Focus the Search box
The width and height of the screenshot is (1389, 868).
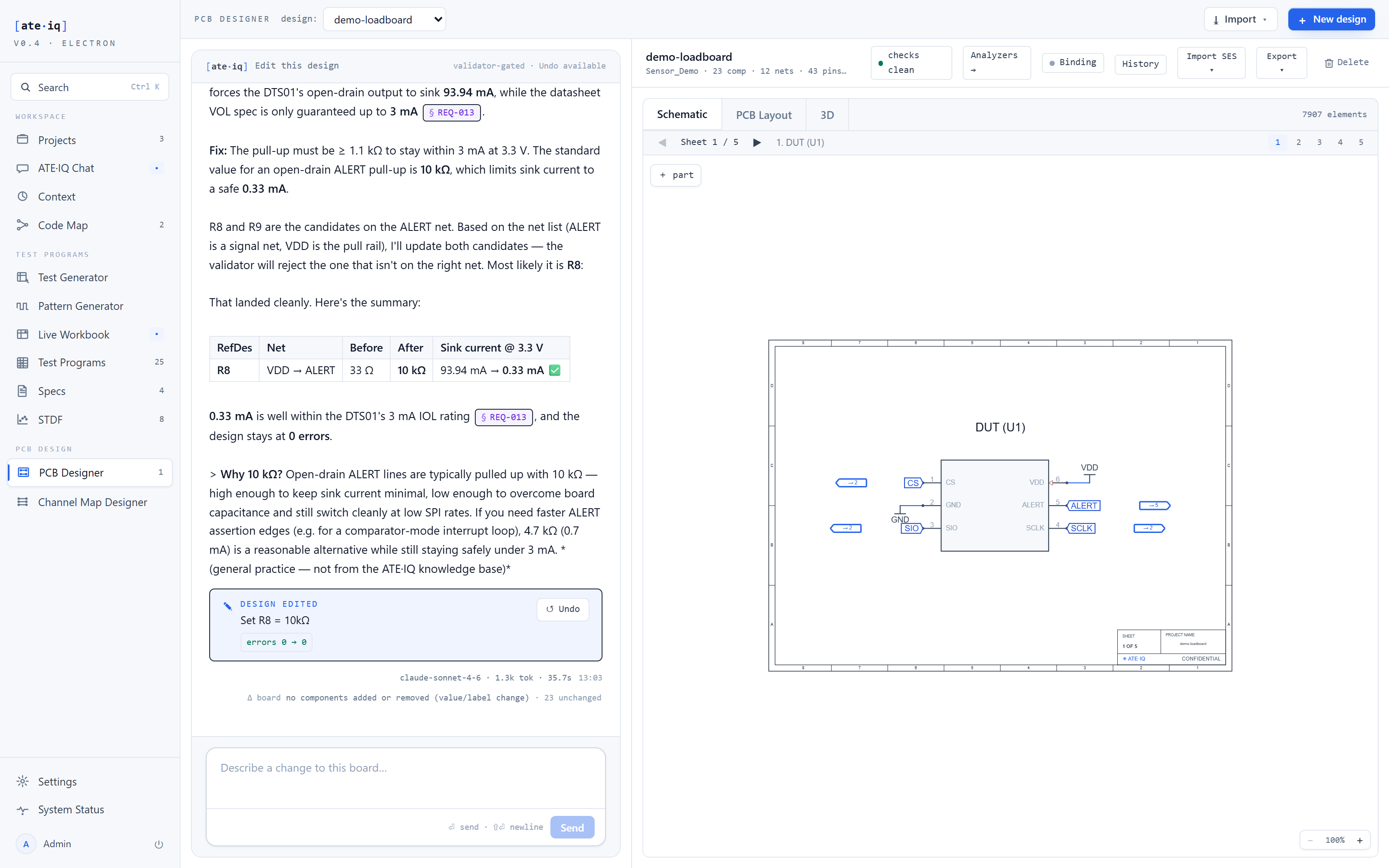(89, 87)
